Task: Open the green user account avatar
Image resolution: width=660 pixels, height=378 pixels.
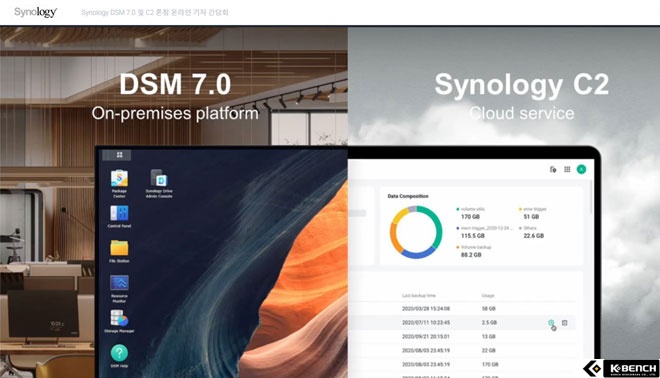Action: [581, 169]
